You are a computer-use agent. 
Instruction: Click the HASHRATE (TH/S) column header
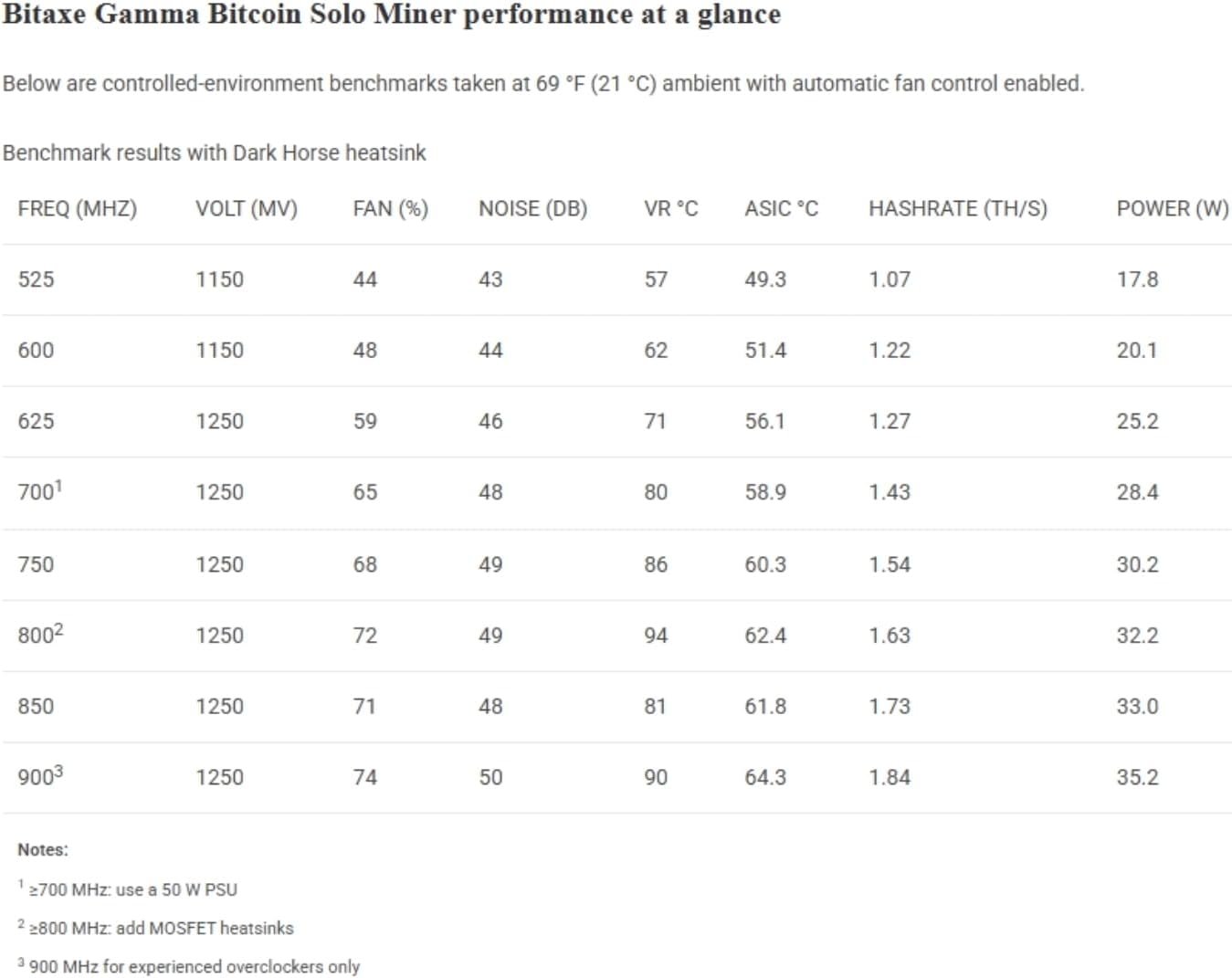click(957, 209)
